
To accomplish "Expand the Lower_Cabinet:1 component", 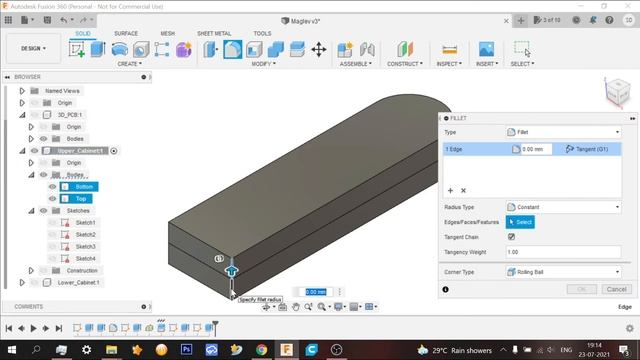I will 22,282.
